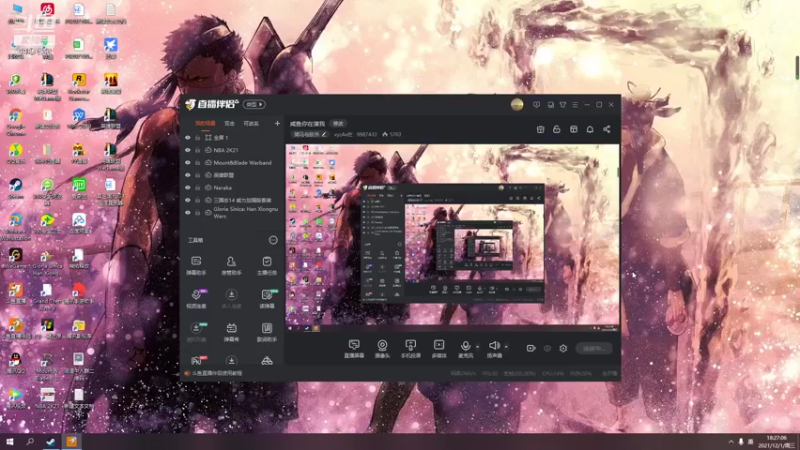The width and height of the screenshot is (800, 450).
Task: Start recording with the camcorder icon
Action: pyautogui.click(x=531, y=348)
